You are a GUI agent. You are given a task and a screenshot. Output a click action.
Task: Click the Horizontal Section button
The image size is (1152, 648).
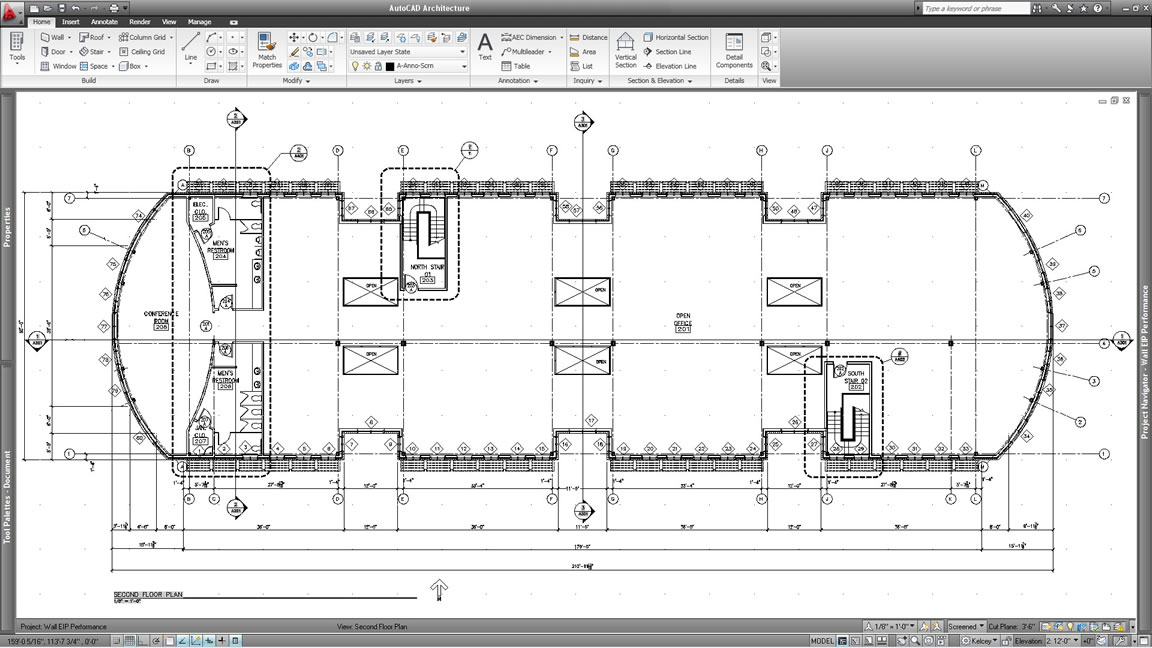click(x=675, y=37)
